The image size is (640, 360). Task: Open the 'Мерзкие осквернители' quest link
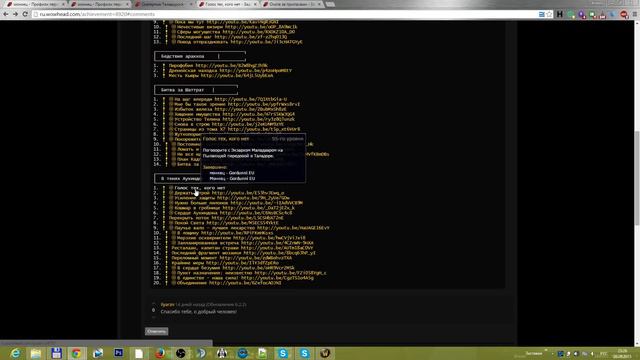[203, 238]
